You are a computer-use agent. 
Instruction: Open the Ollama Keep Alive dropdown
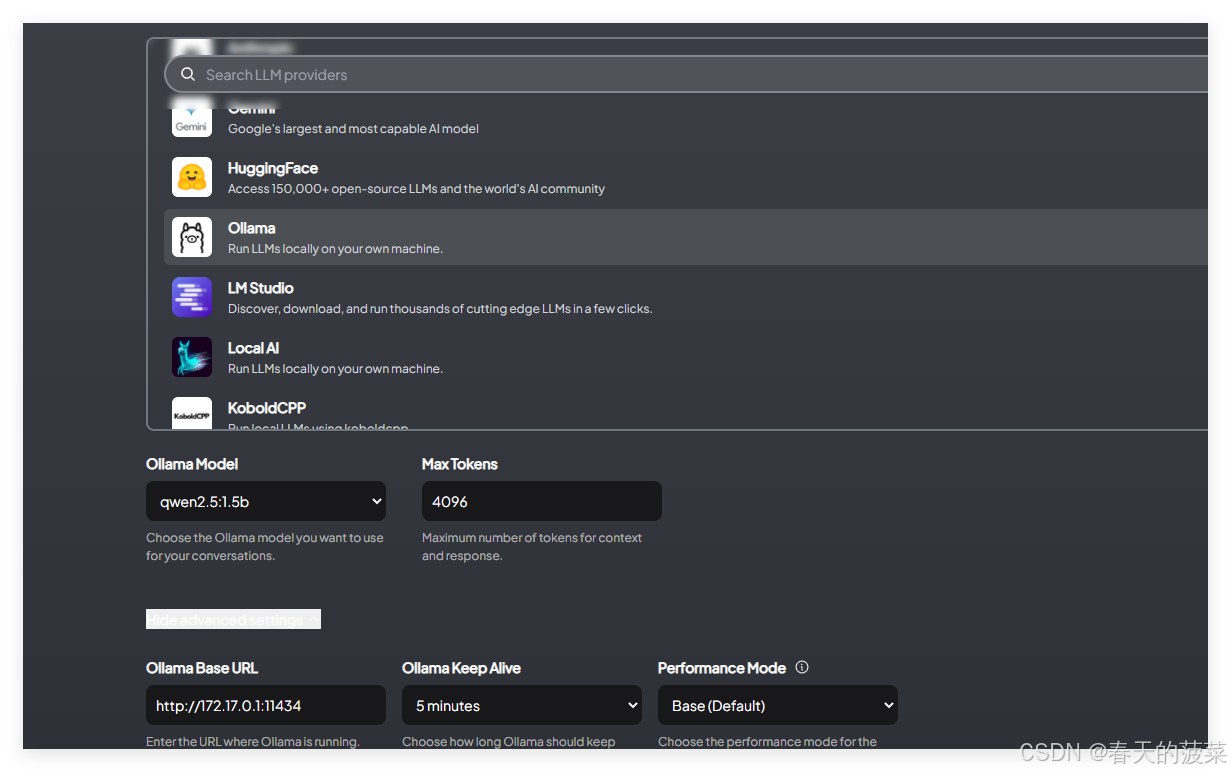click(522, 705)
